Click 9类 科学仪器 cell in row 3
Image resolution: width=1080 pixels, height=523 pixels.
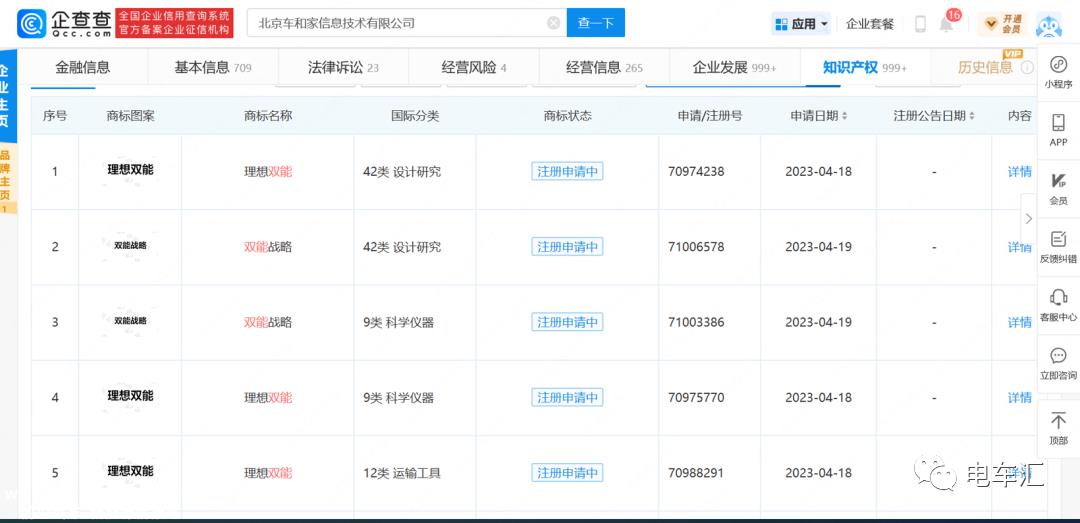point(398,322)
